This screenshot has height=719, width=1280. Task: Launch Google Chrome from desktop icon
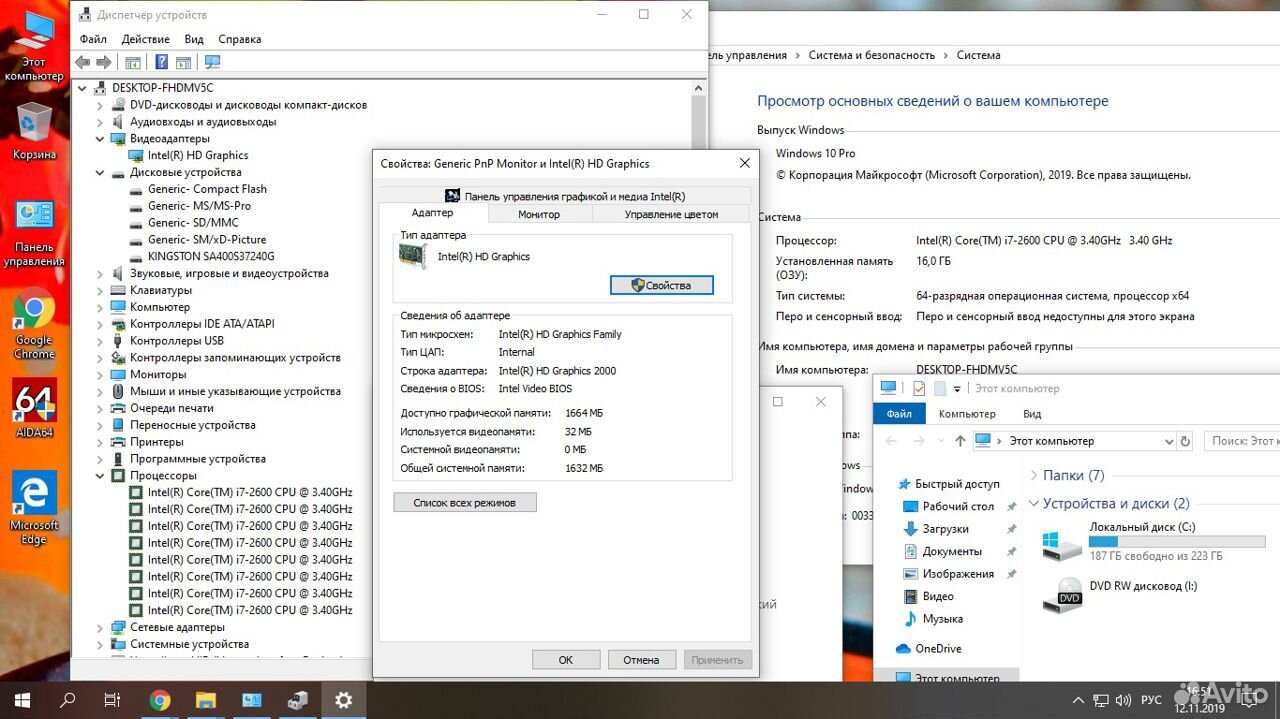[34, 325]
